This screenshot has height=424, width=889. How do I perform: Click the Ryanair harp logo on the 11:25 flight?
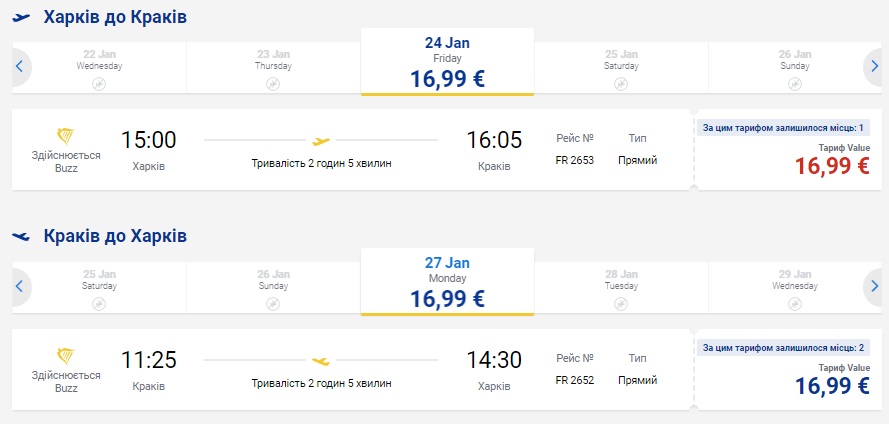66,357
